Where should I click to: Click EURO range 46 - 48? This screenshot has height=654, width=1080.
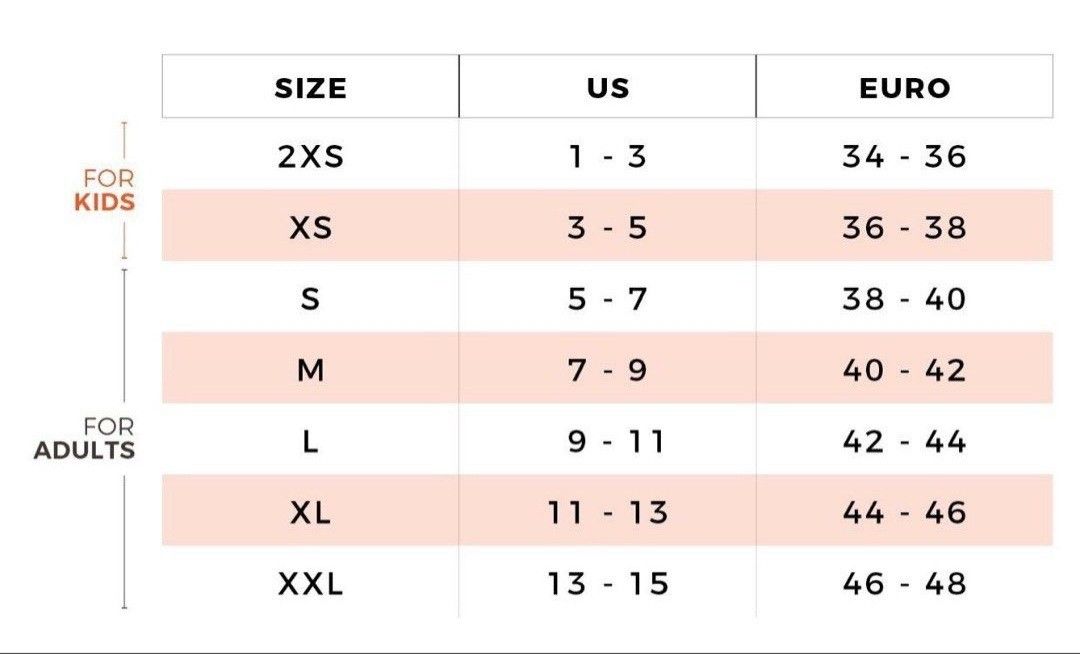[x=904, y=584]
